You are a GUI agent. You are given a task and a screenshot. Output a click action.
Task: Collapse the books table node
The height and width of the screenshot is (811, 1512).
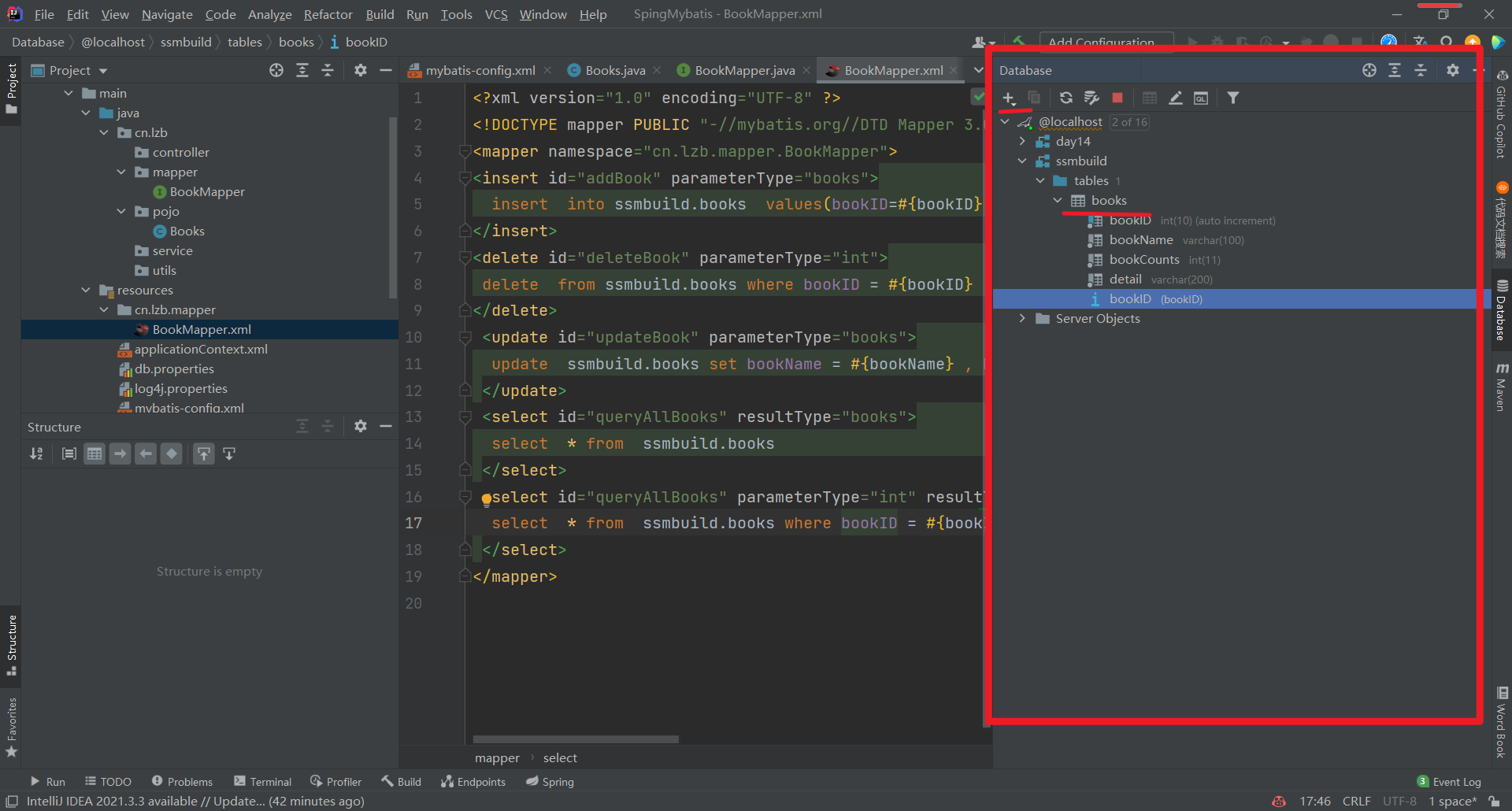[x=1058, y=201]
